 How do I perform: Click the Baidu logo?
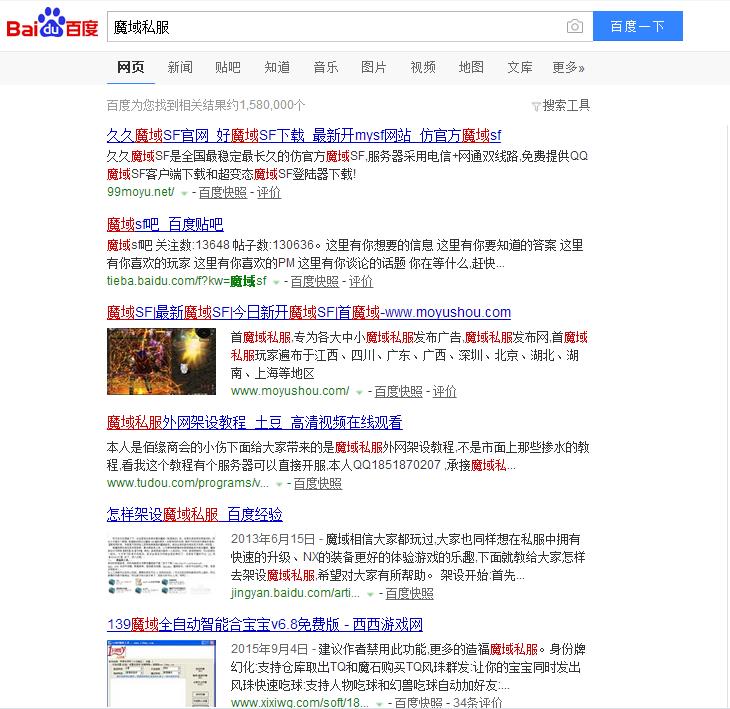click(x=52, y=23)
